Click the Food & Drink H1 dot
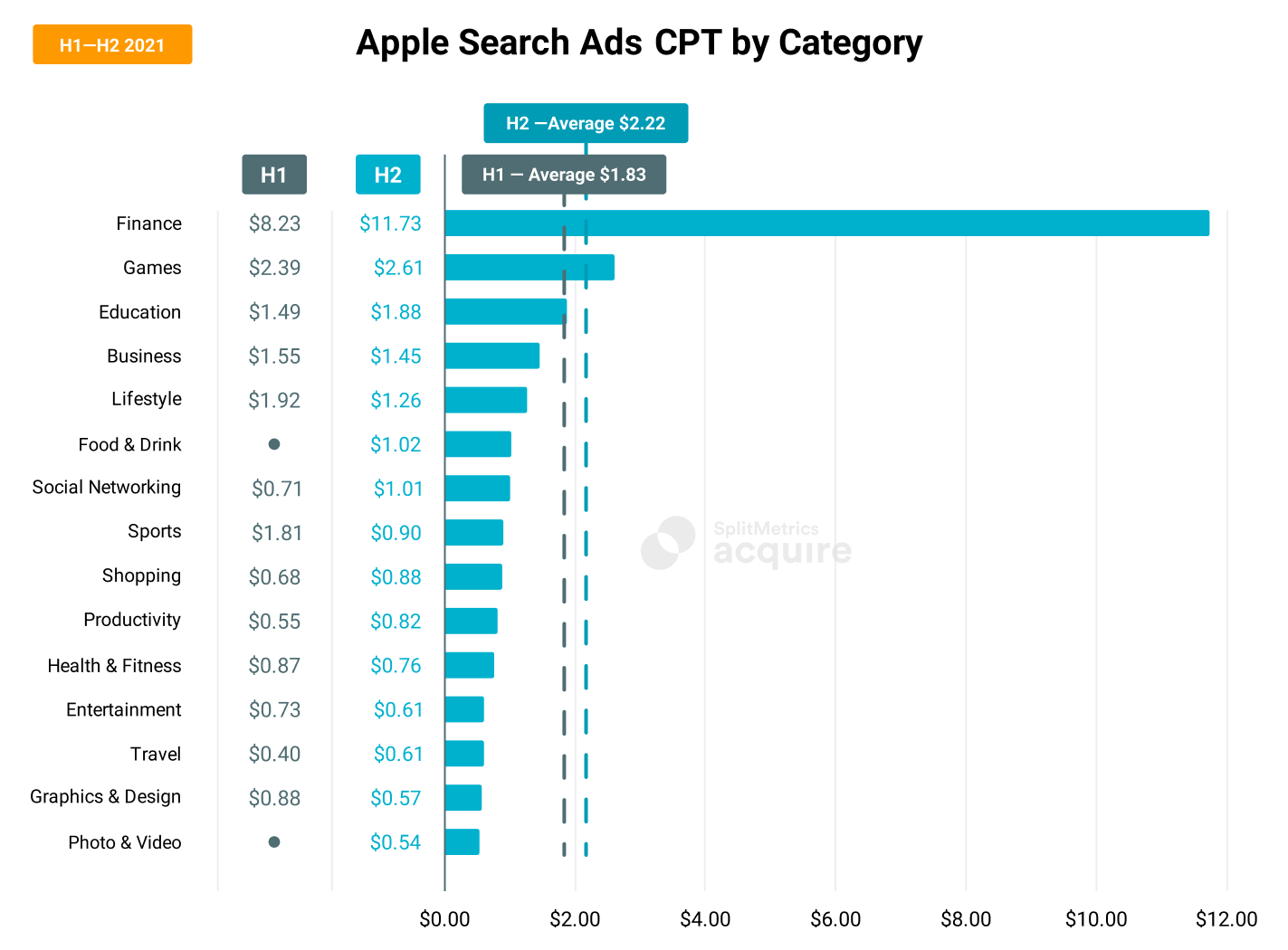Image resolution: width=1288 pixels, height=950 pixels. click(274, 444)
